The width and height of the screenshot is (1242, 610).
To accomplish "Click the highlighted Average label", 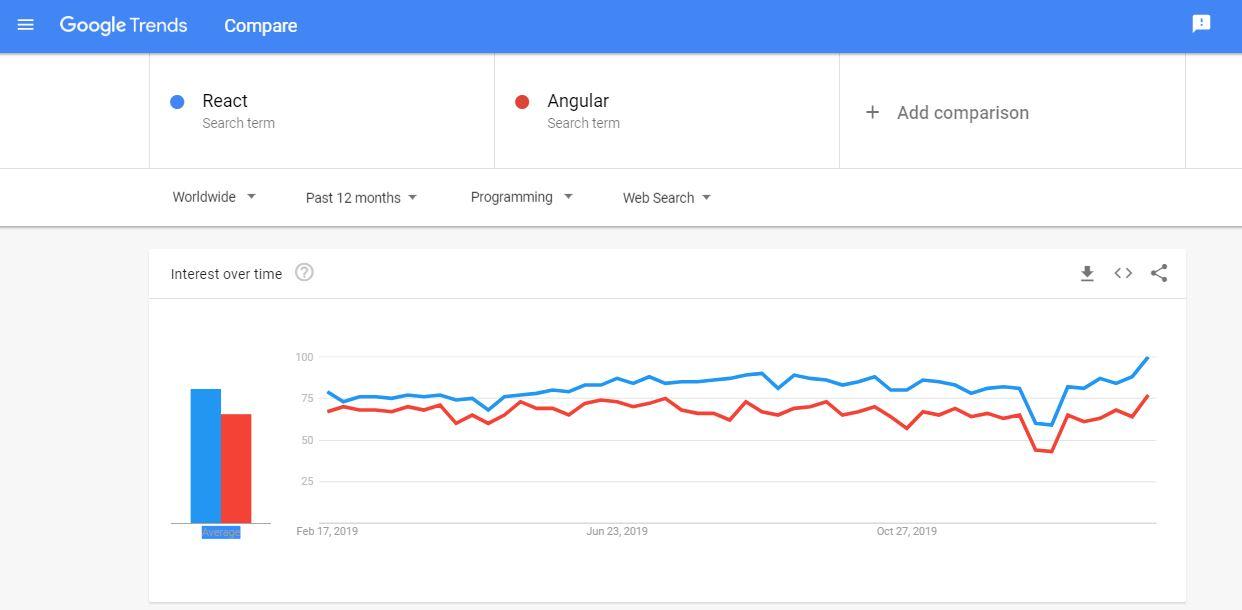I will 221,532.
